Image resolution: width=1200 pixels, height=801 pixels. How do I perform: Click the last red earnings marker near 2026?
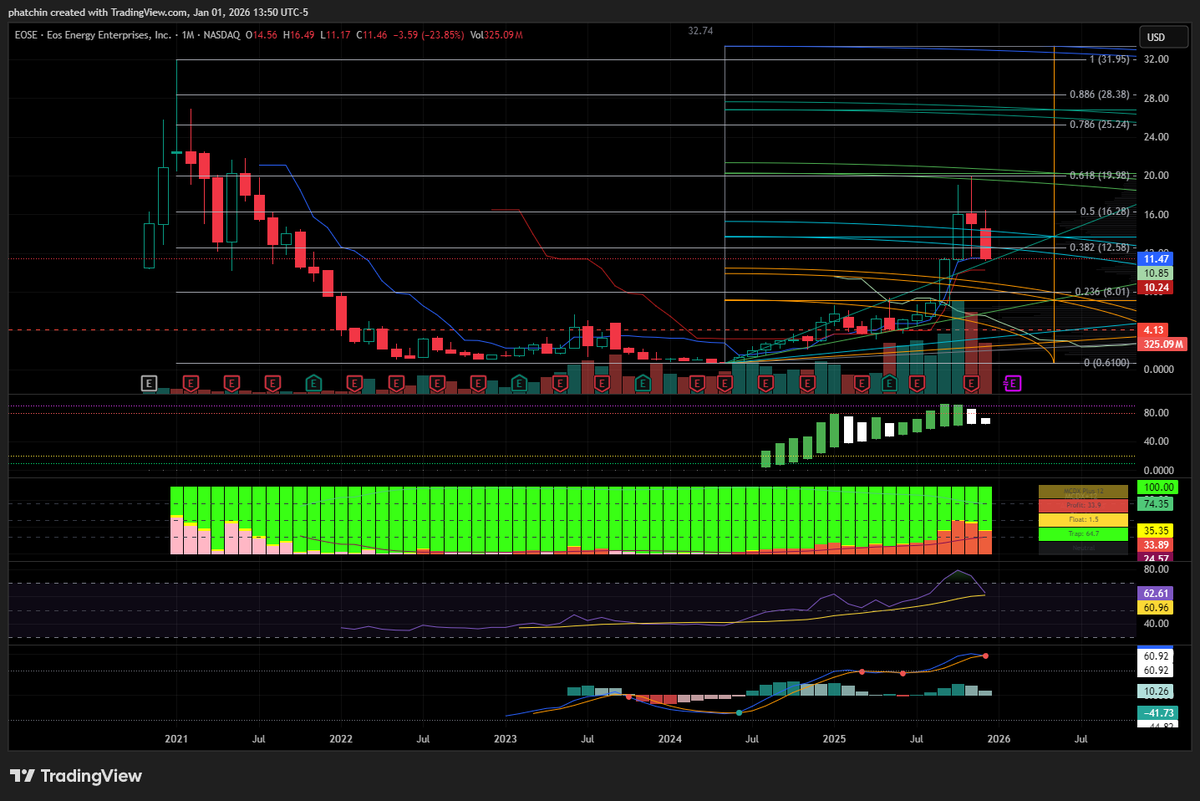[x=970, y=382]
